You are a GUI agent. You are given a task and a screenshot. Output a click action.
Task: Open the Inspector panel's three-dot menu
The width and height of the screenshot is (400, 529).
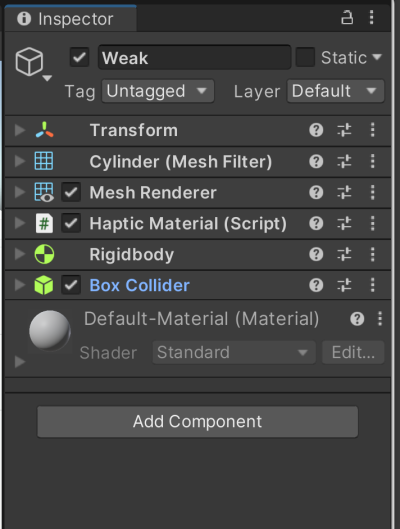371,17
